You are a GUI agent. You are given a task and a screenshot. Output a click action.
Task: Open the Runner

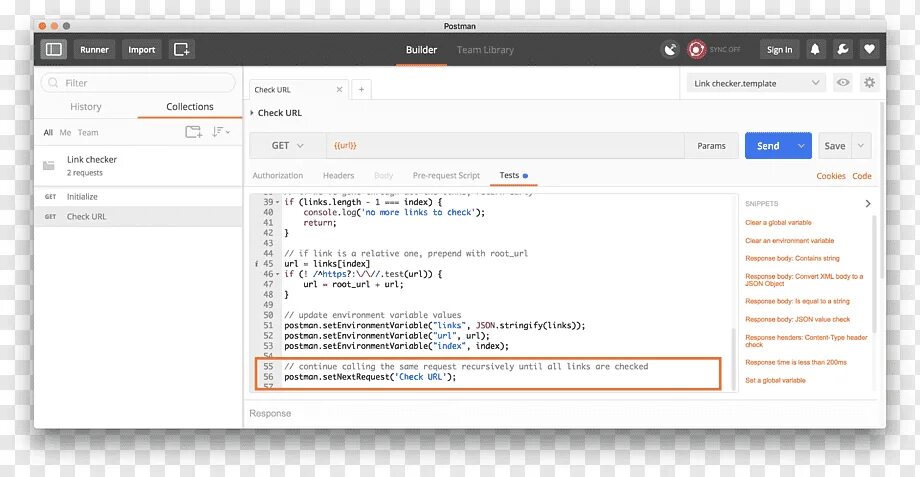click(94, 49)
